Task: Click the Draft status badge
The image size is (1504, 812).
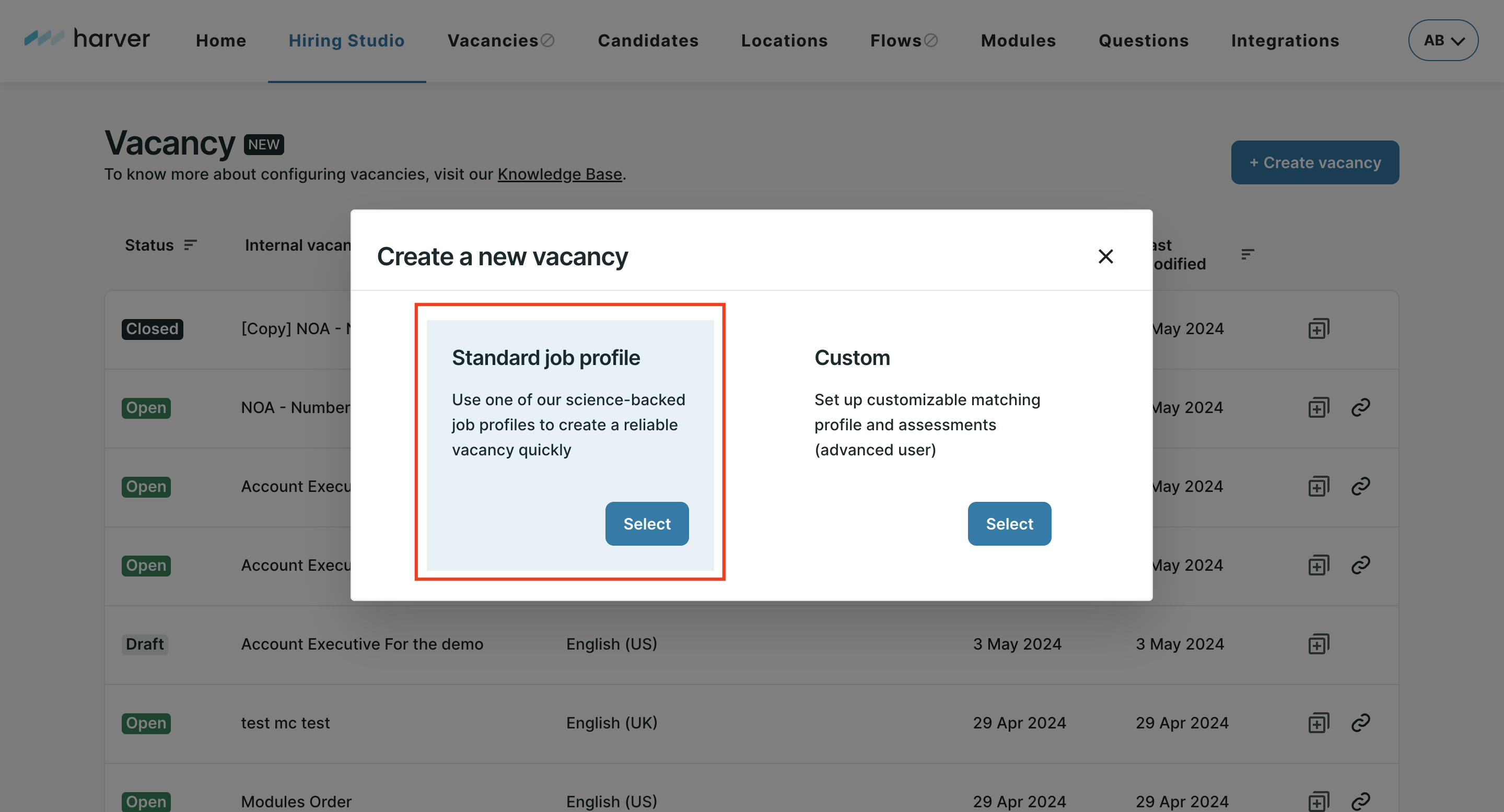Action: [x=145, y=644]
